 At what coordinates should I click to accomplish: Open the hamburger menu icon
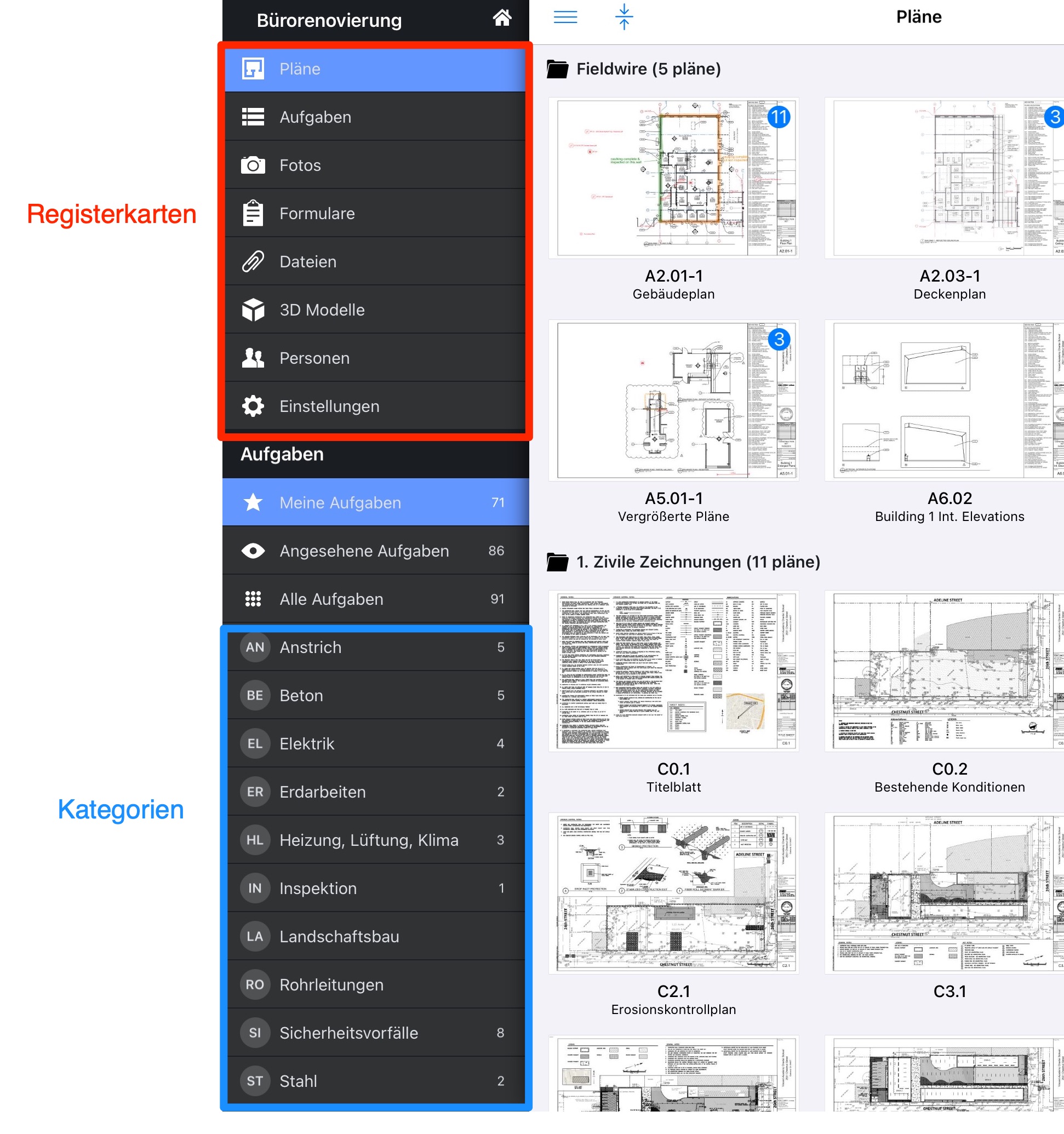pyautogui.click(x=565, y=16)
